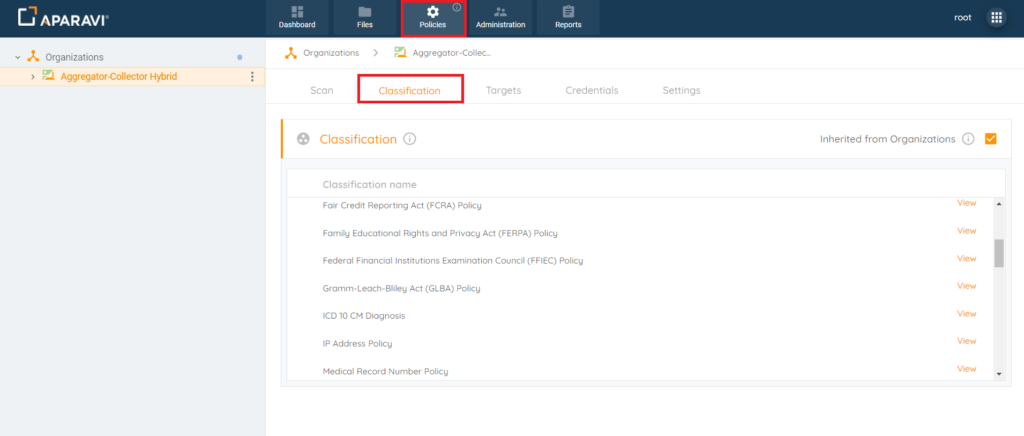Open the Settings tab

click(x=681, y=91)
